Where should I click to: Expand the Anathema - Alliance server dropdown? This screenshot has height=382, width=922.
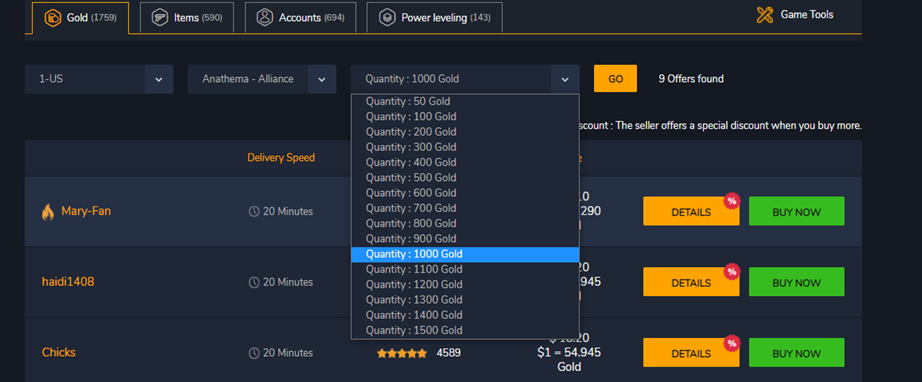[262, 79]
